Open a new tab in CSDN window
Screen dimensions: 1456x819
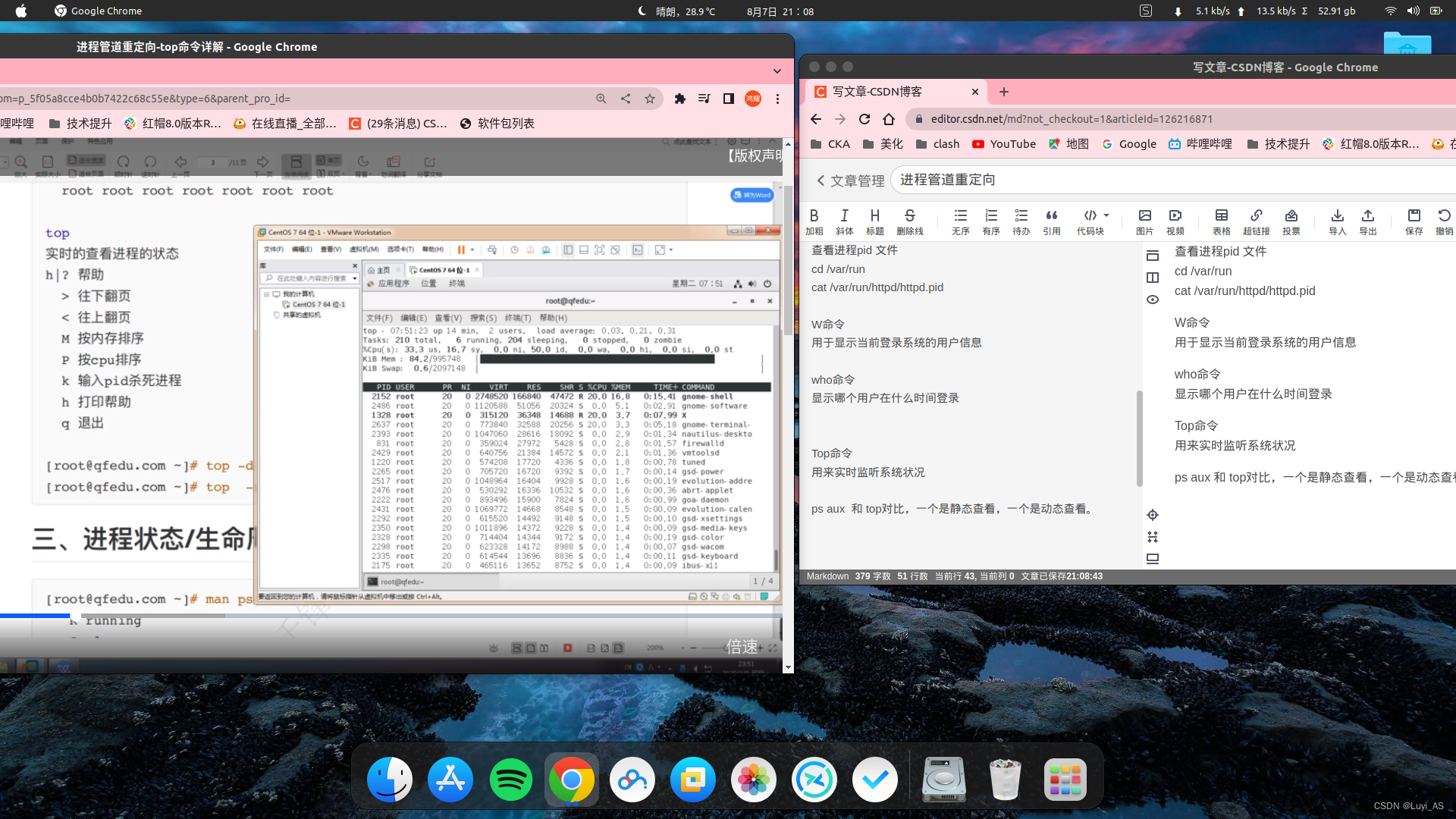click(1004, 92)
